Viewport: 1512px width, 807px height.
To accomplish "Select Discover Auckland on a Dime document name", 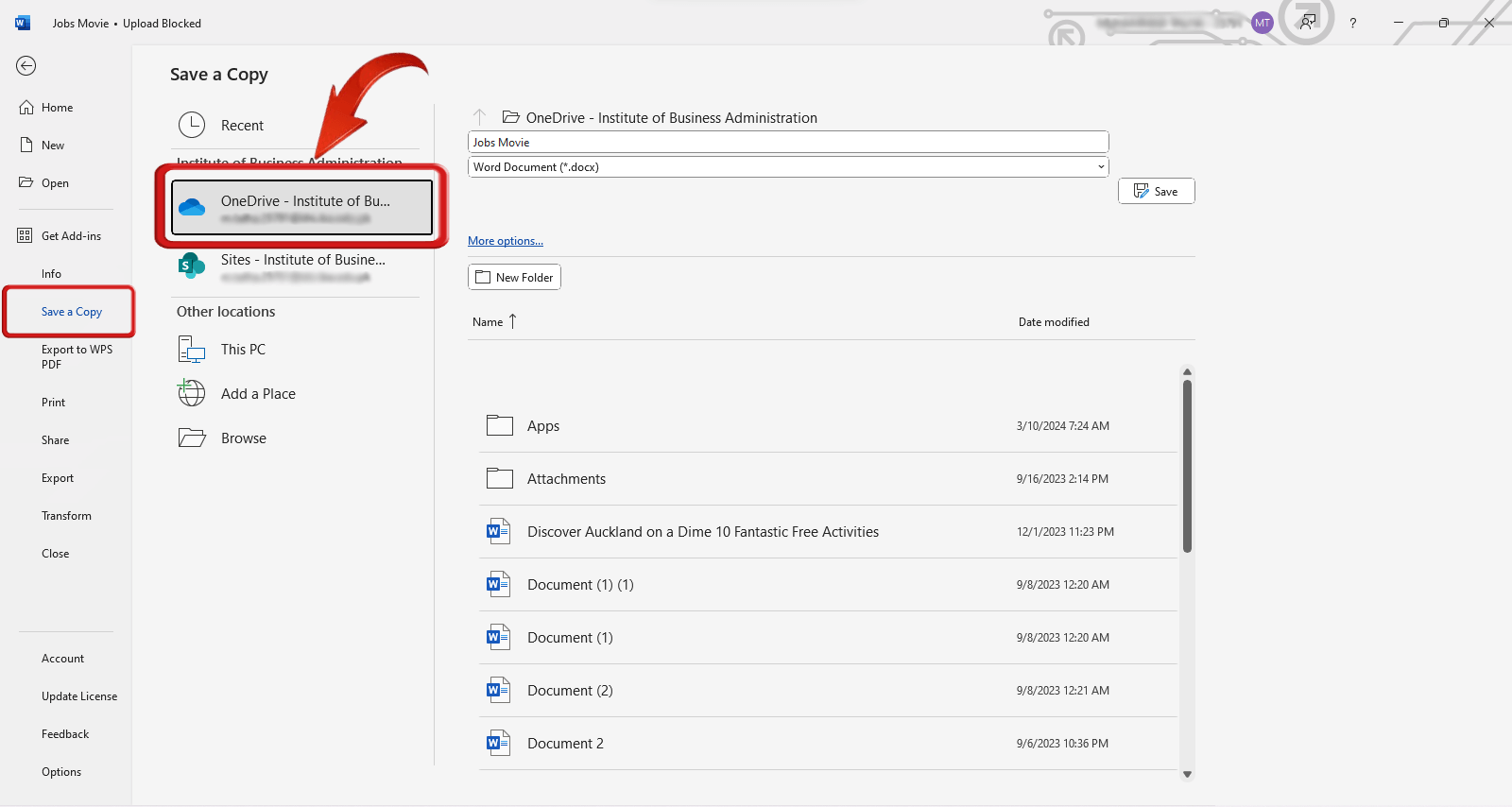I will (703, 532).
